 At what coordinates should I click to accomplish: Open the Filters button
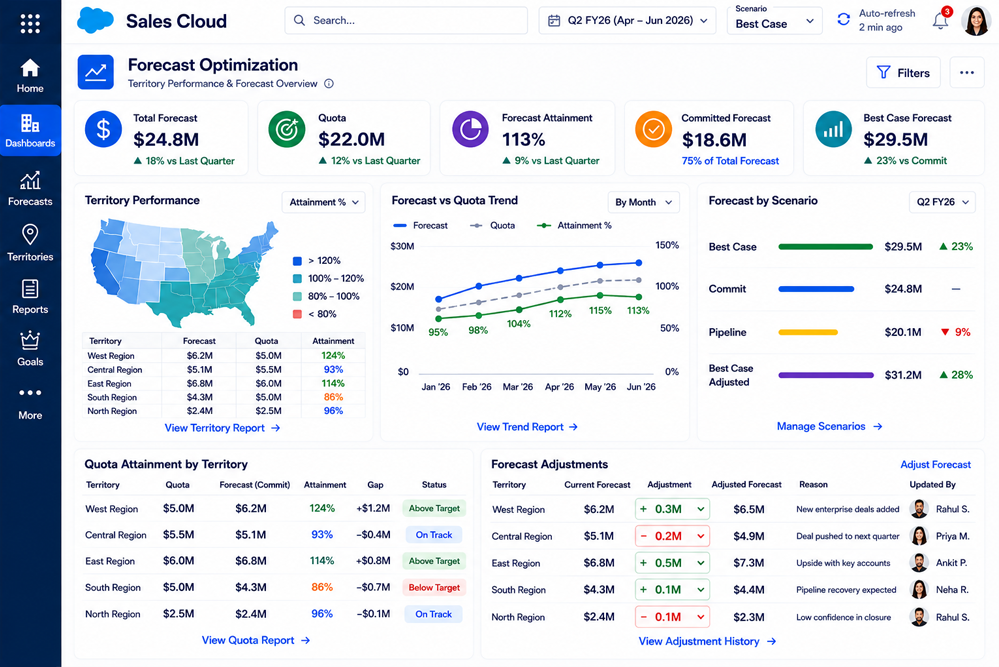[903, 73]
